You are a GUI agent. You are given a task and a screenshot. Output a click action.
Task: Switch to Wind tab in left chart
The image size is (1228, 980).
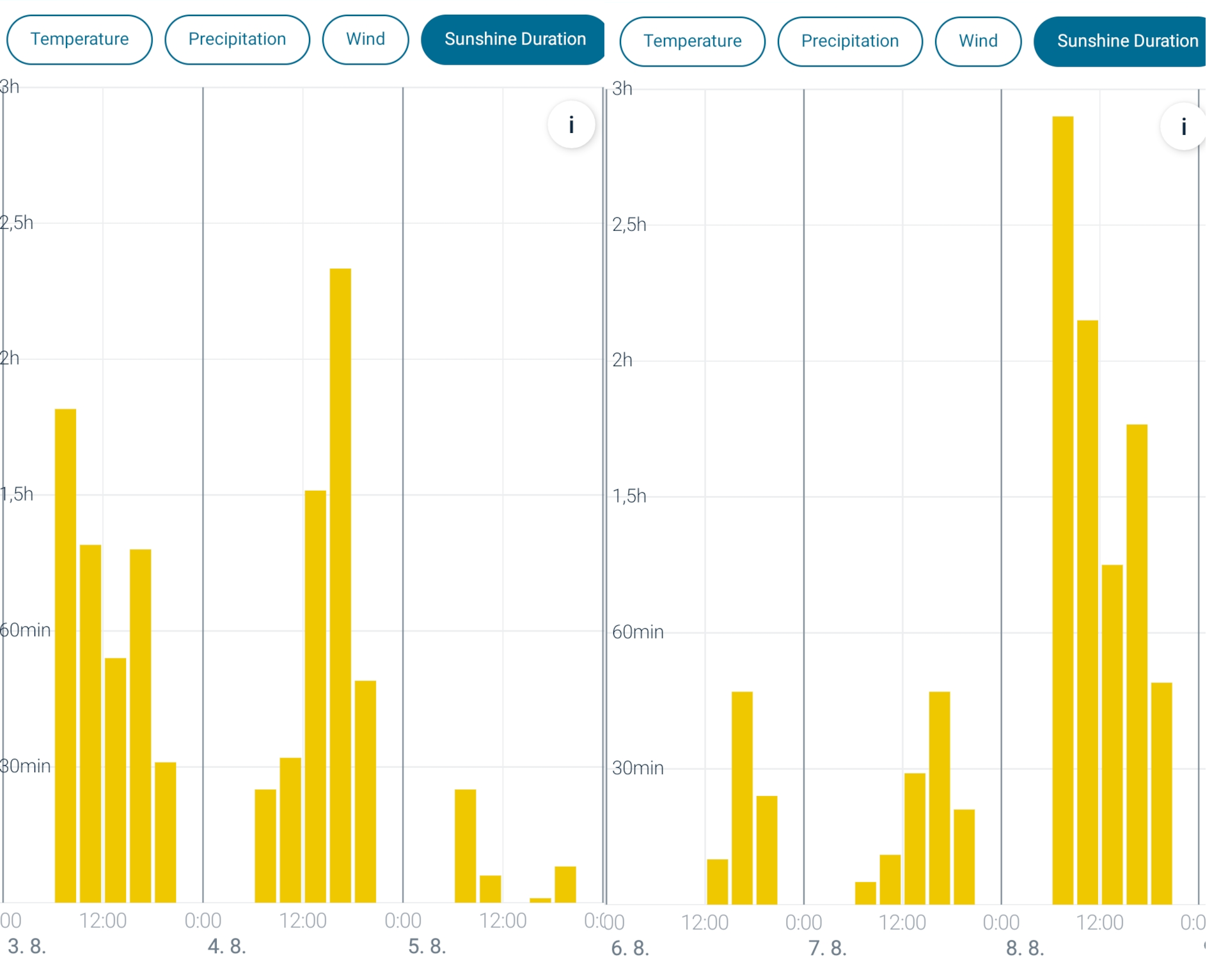click(x=365, y=40)
